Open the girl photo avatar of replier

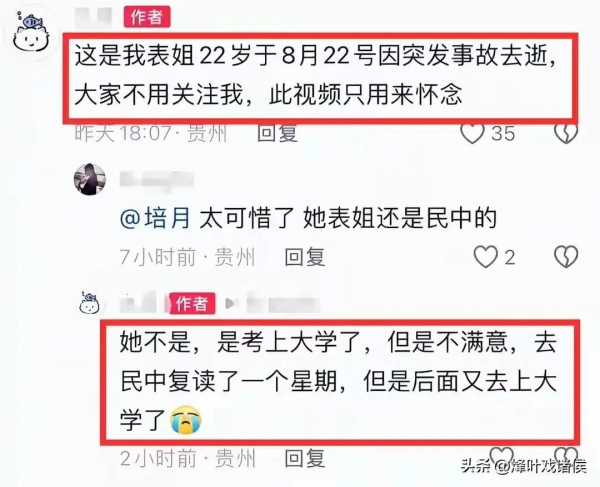click(90, 179)
